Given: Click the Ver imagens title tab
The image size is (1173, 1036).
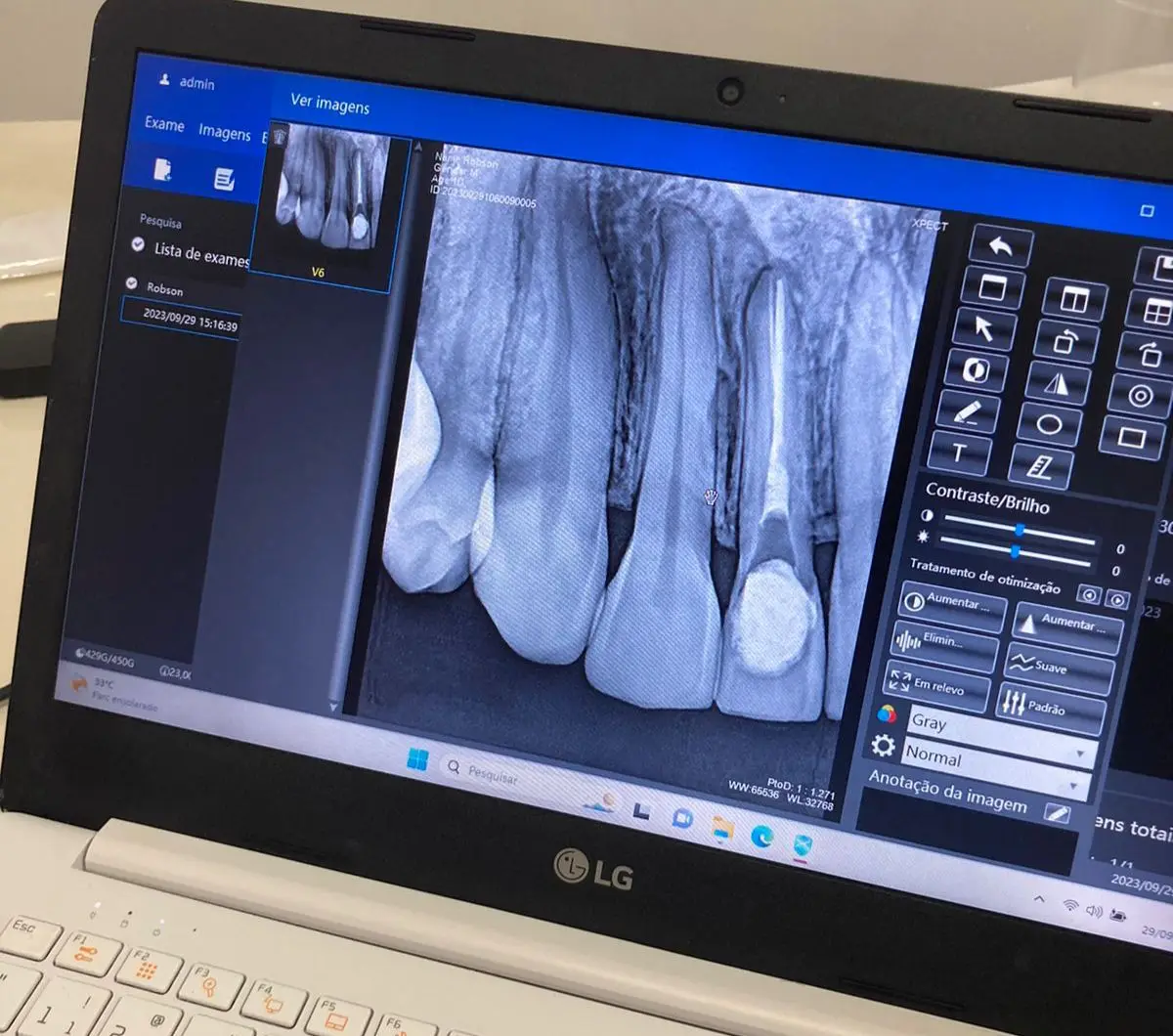Looking at the screenshot, I should click(x=330, y=105).
